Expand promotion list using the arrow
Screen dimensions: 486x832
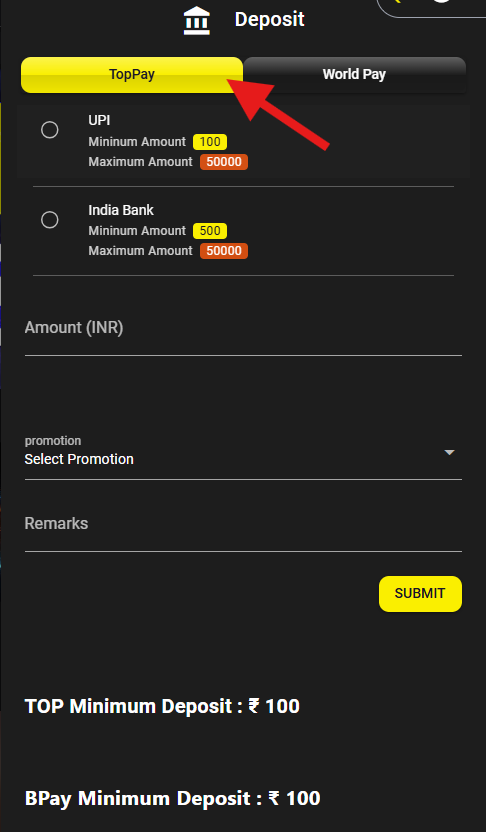click(x=449, y=453)
